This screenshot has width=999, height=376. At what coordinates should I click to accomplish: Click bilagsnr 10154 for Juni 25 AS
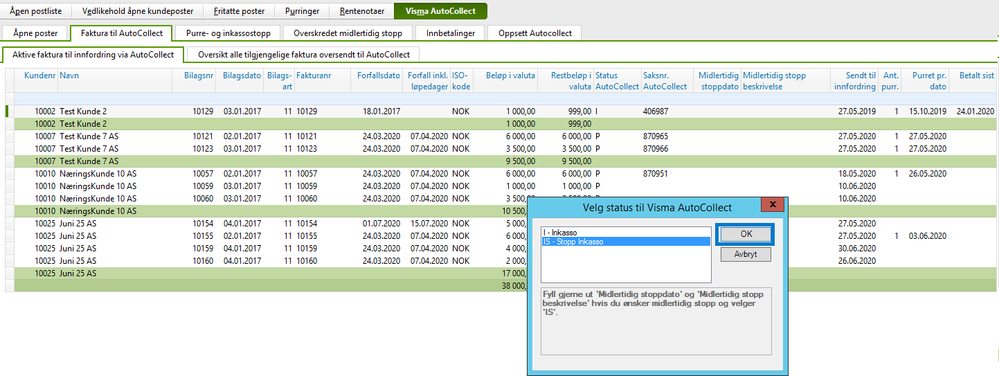point(203,224)
